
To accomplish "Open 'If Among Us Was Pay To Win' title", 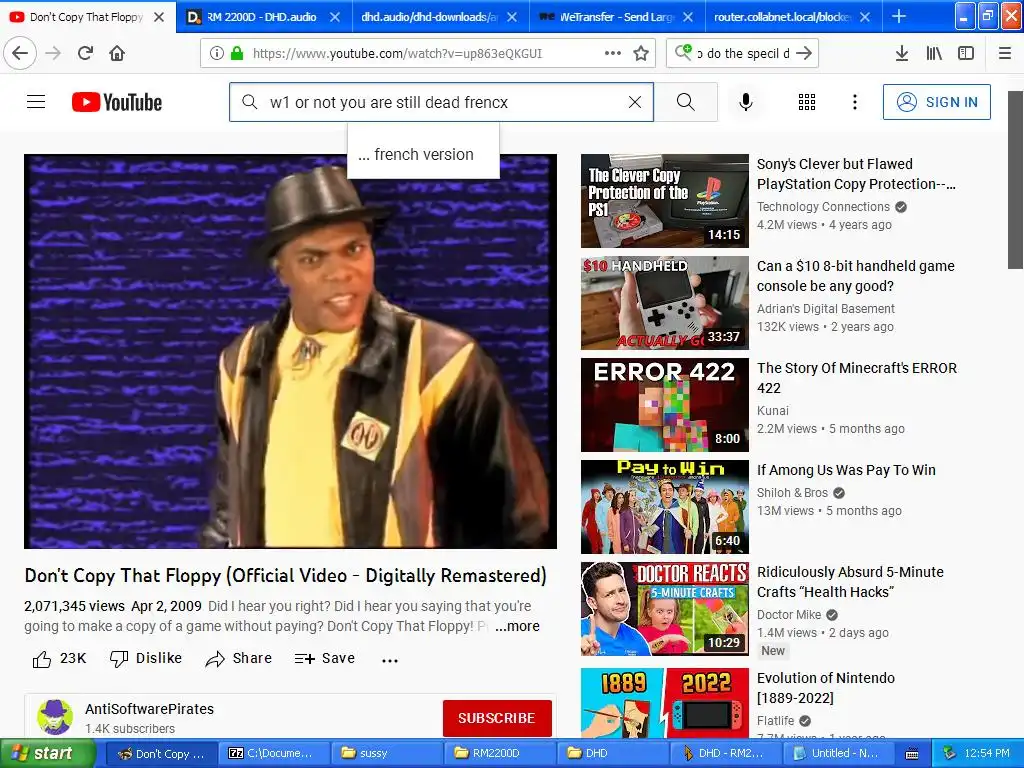I will [846, 470].
